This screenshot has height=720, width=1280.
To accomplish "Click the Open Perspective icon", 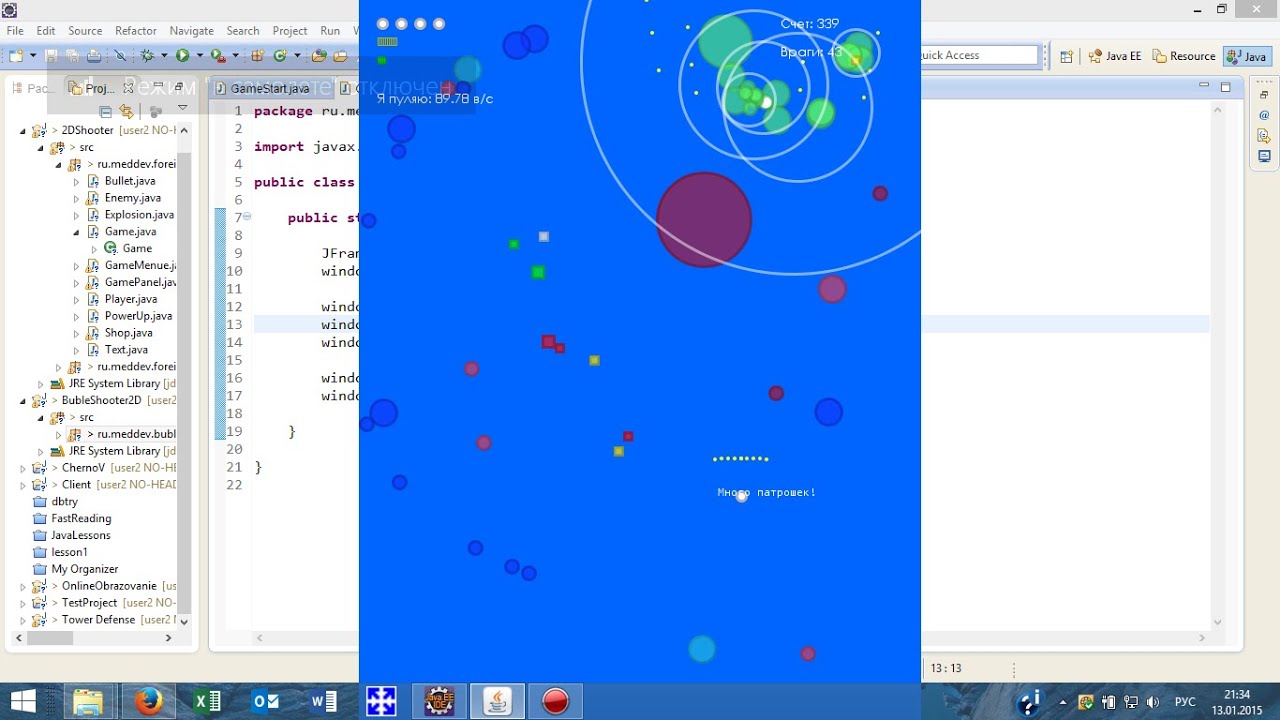I will (1066, 56).
